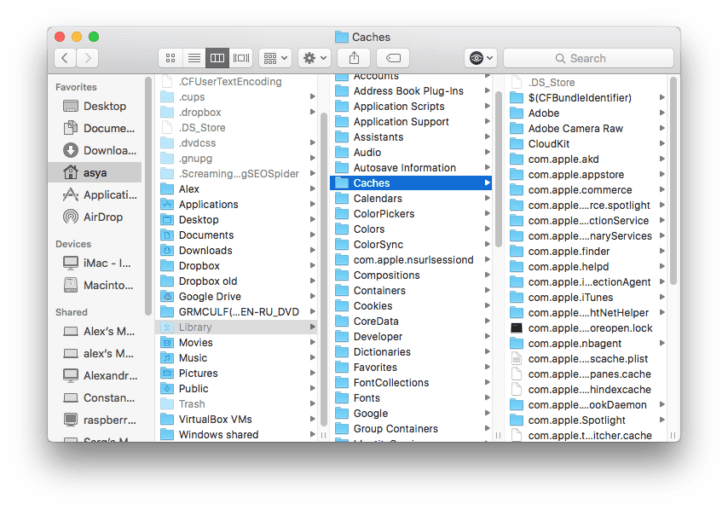This screenshot has width=728, height=510.
Task: Click the Caches column vertical scrollbar
Action: pyautogui.click(x=673, y=181)
